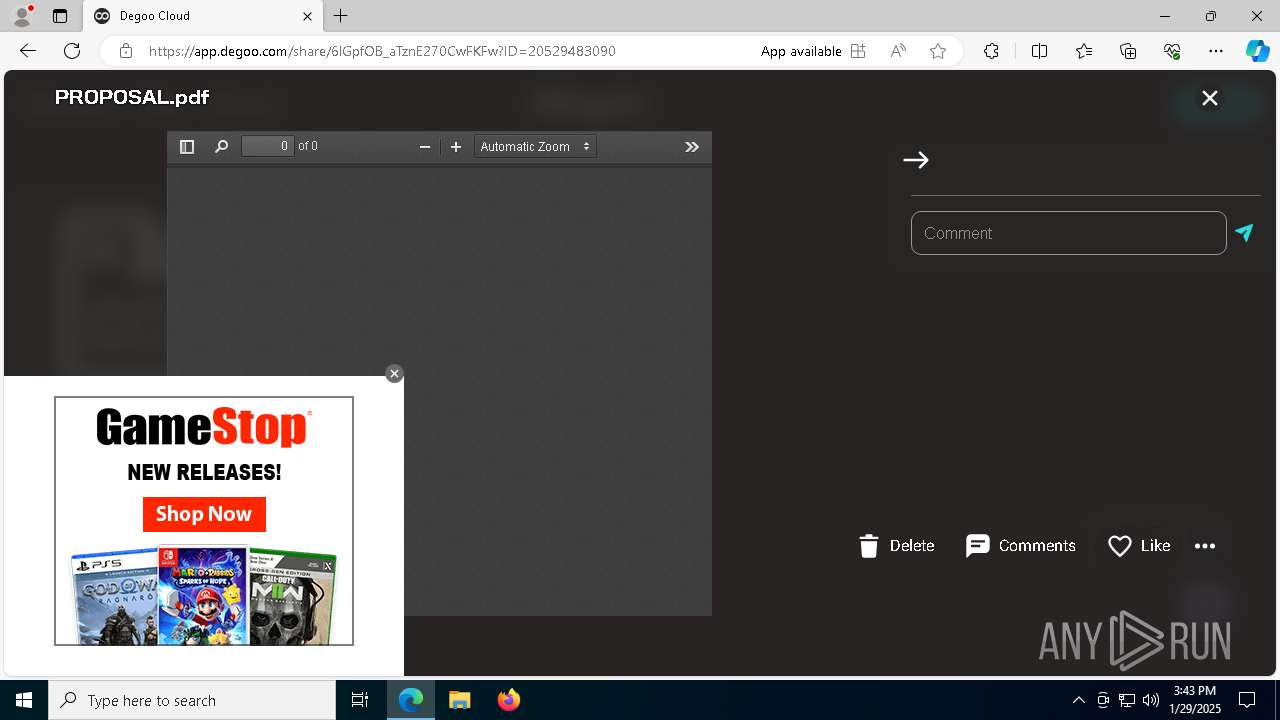
Task: Select the Degoo Cloud tab
Action: 203,16
